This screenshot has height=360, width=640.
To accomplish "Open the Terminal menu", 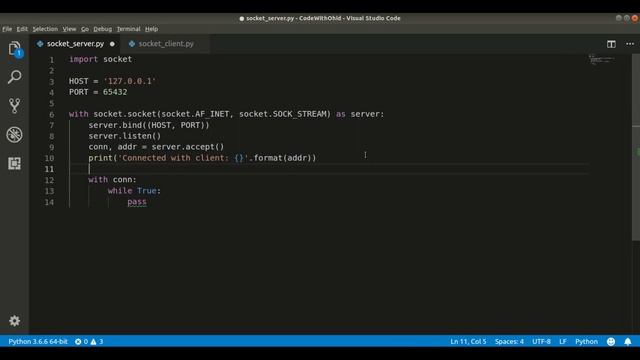I will (129, 29).
